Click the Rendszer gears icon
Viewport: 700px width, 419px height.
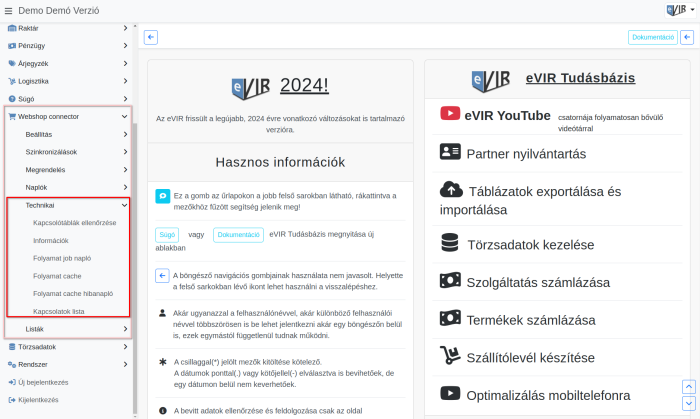point(12,365)
